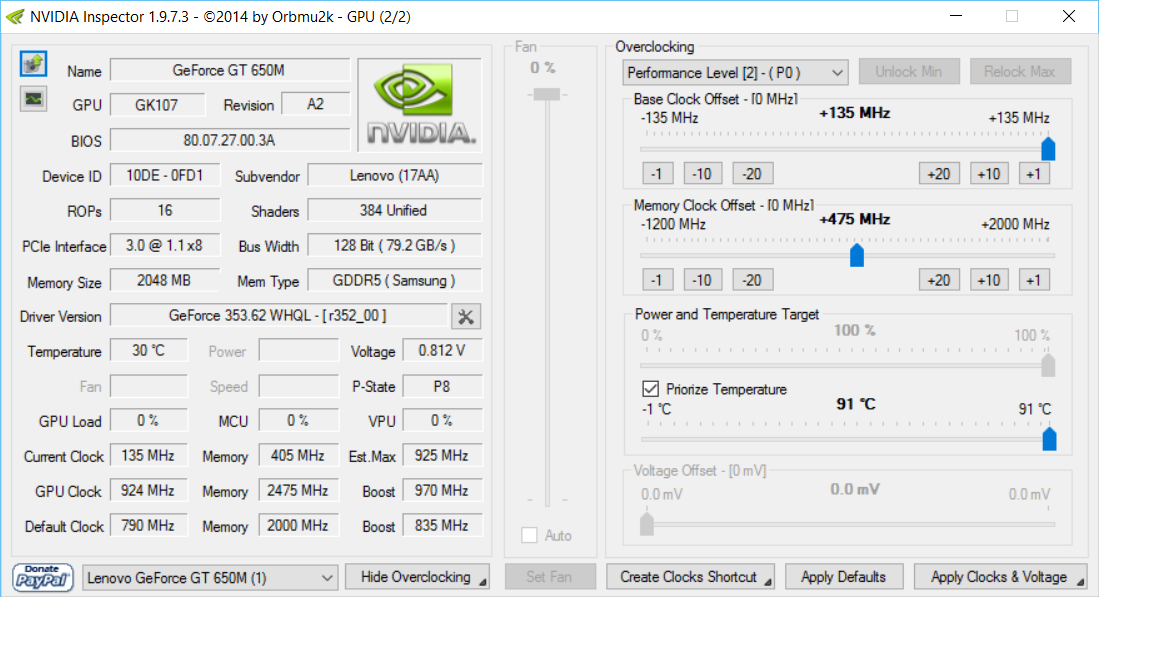
Task: Click the Hide Overclocking button
Action: (x=416, y=577)
